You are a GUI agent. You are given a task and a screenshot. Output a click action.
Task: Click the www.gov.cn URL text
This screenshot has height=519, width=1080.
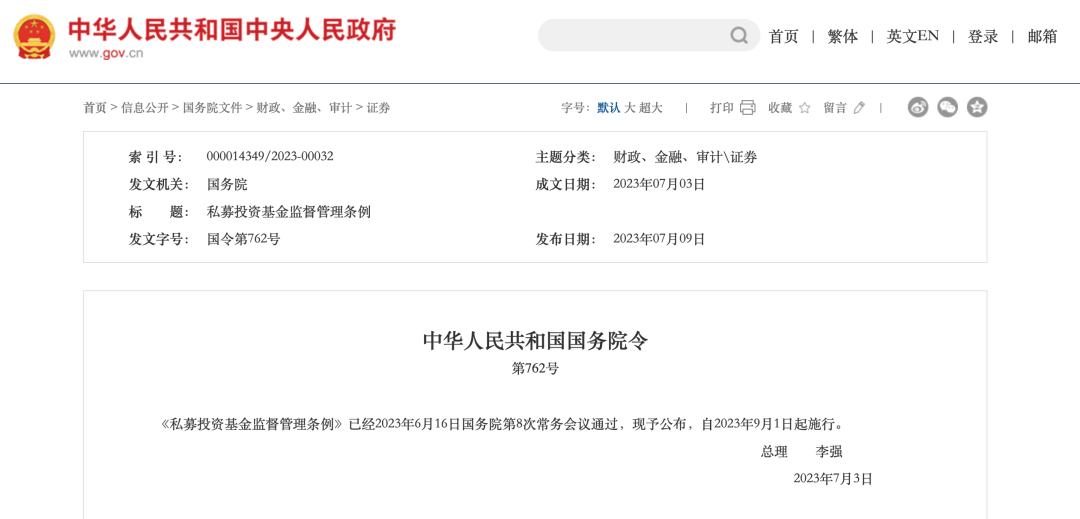(x=105, y=53)
